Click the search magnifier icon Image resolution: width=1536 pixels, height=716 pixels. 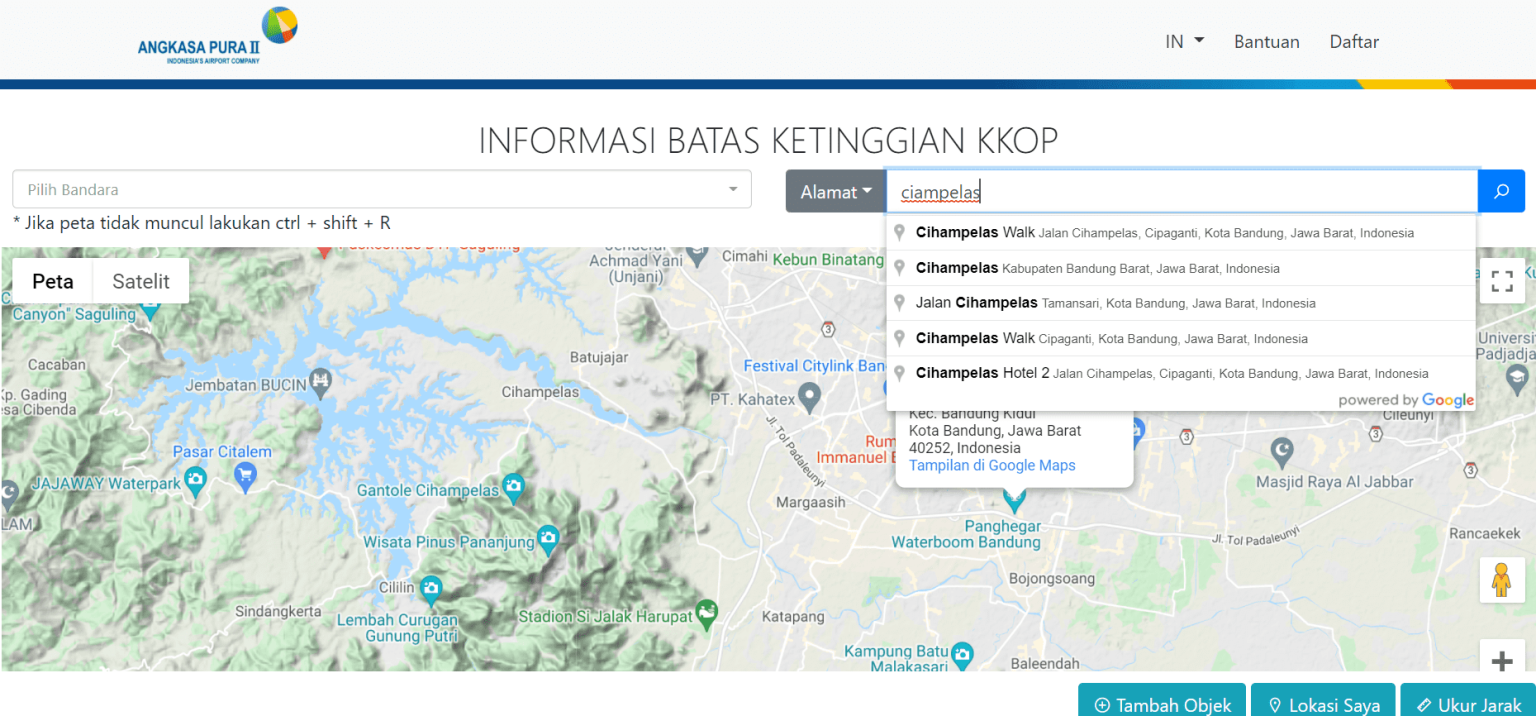coord(1501,190)
